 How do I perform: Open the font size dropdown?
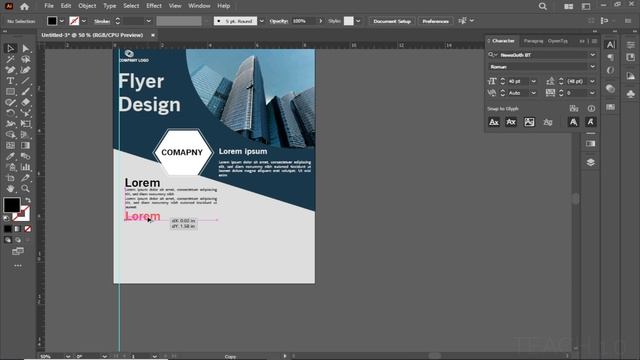pos(533,81)
